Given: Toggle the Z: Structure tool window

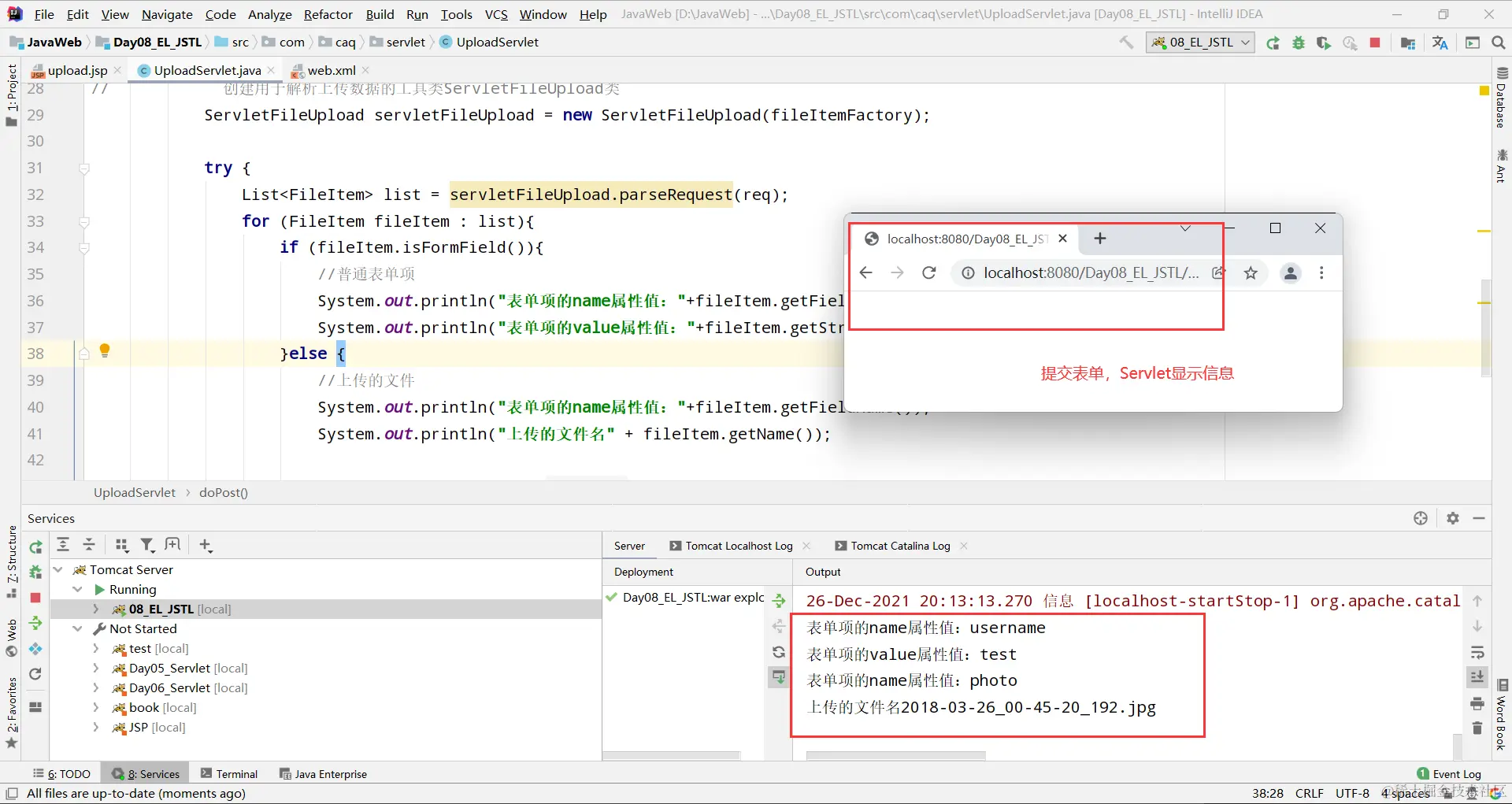Looking at the screenshot, I should (x=11, y=561).
